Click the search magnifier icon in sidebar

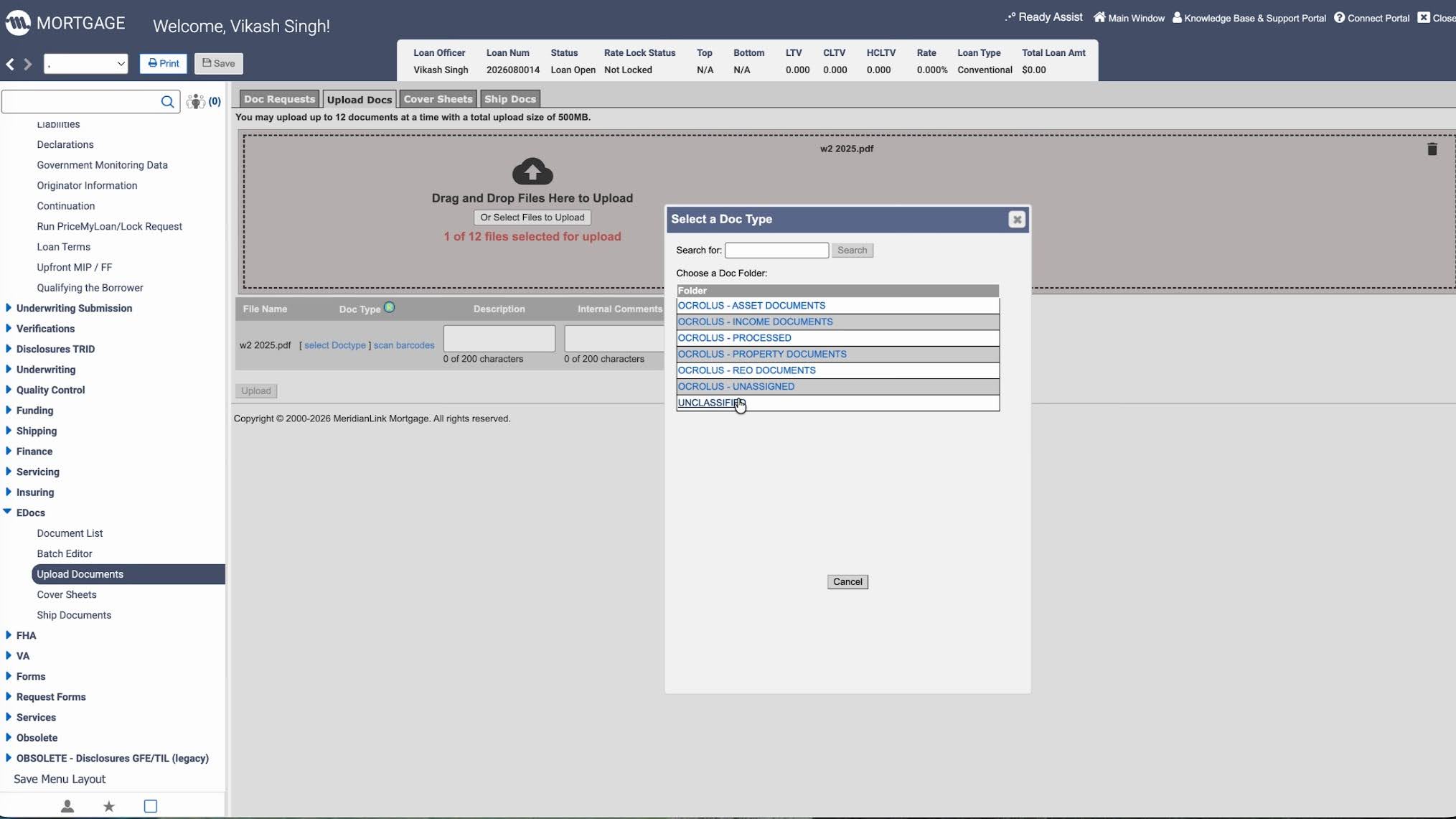[167, 102]
